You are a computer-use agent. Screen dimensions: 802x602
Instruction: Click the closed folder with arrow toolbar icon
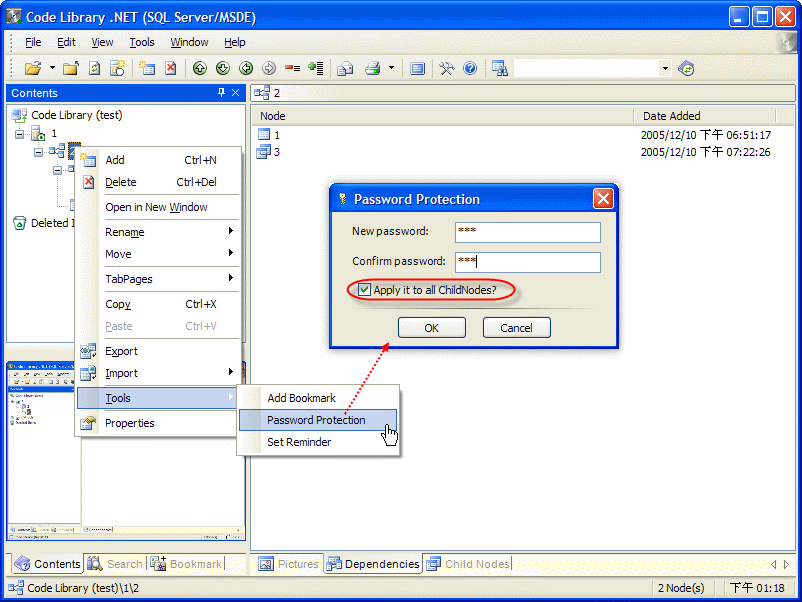coord(71,68)
